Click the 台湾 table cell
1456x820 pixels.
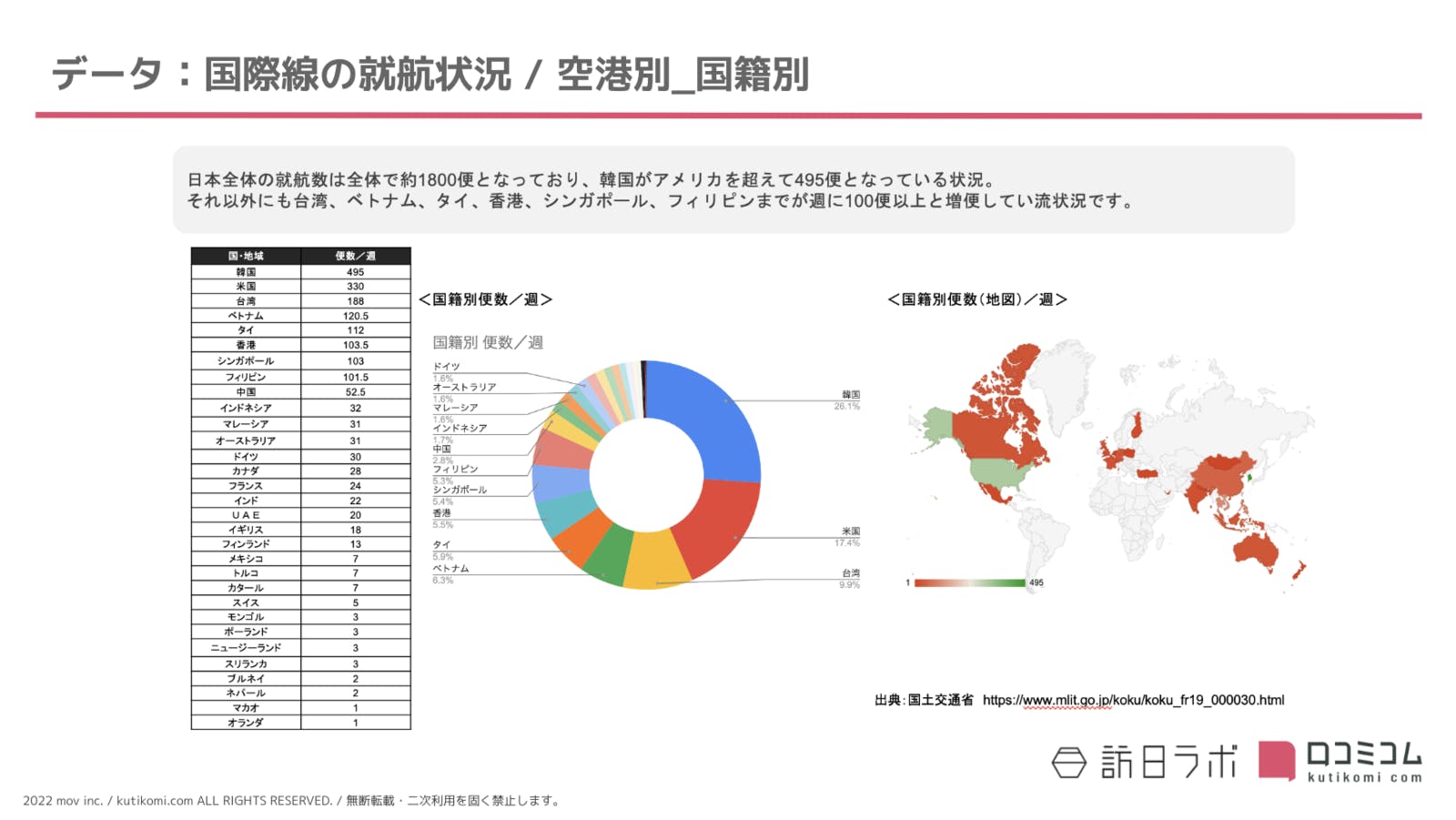point(246,301)
